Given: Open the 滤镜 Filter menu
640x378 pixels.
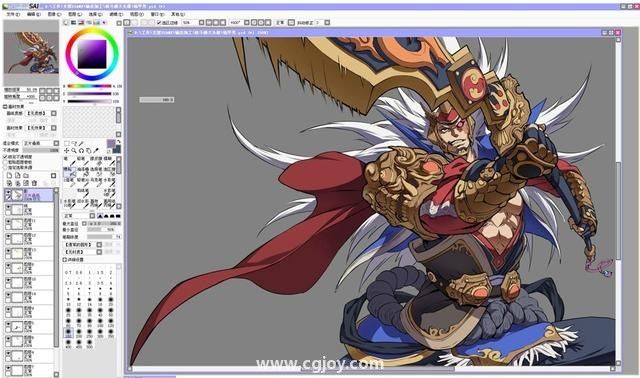Looking at the screenshot, I should [116, 14].
